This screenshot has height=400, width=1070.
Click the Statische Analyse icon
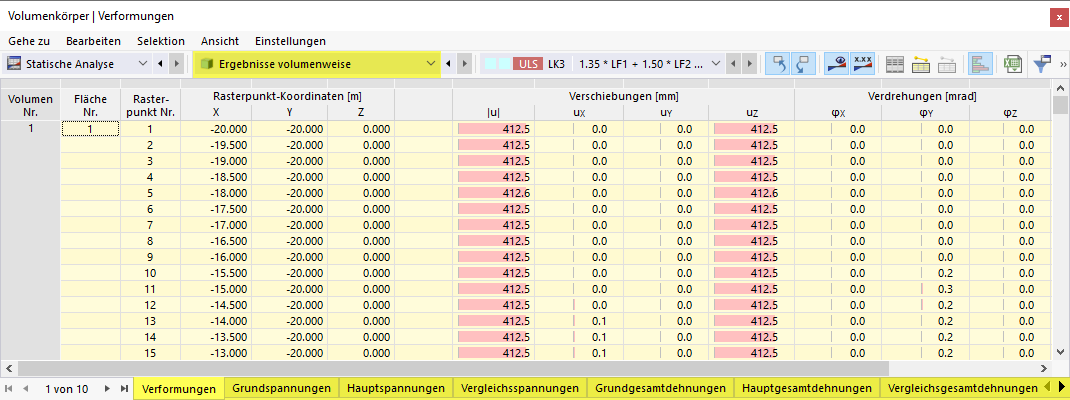pos(14,64)
